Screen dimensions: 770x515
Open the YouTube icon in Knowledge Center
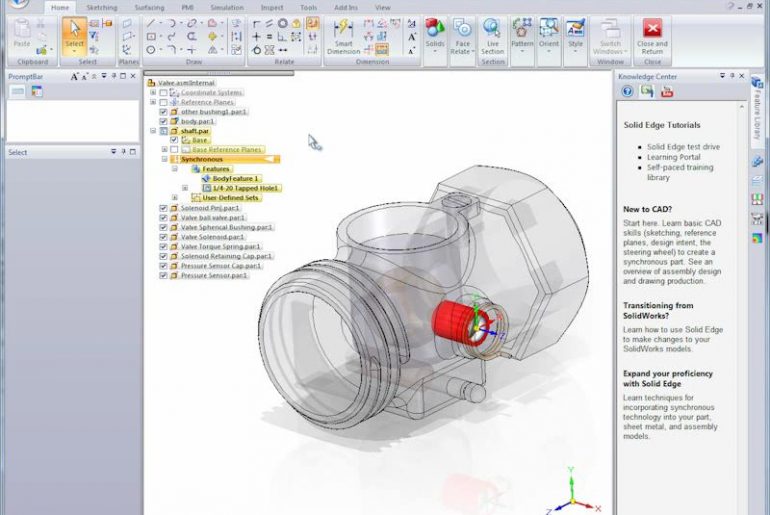click(x=666, y=91)
